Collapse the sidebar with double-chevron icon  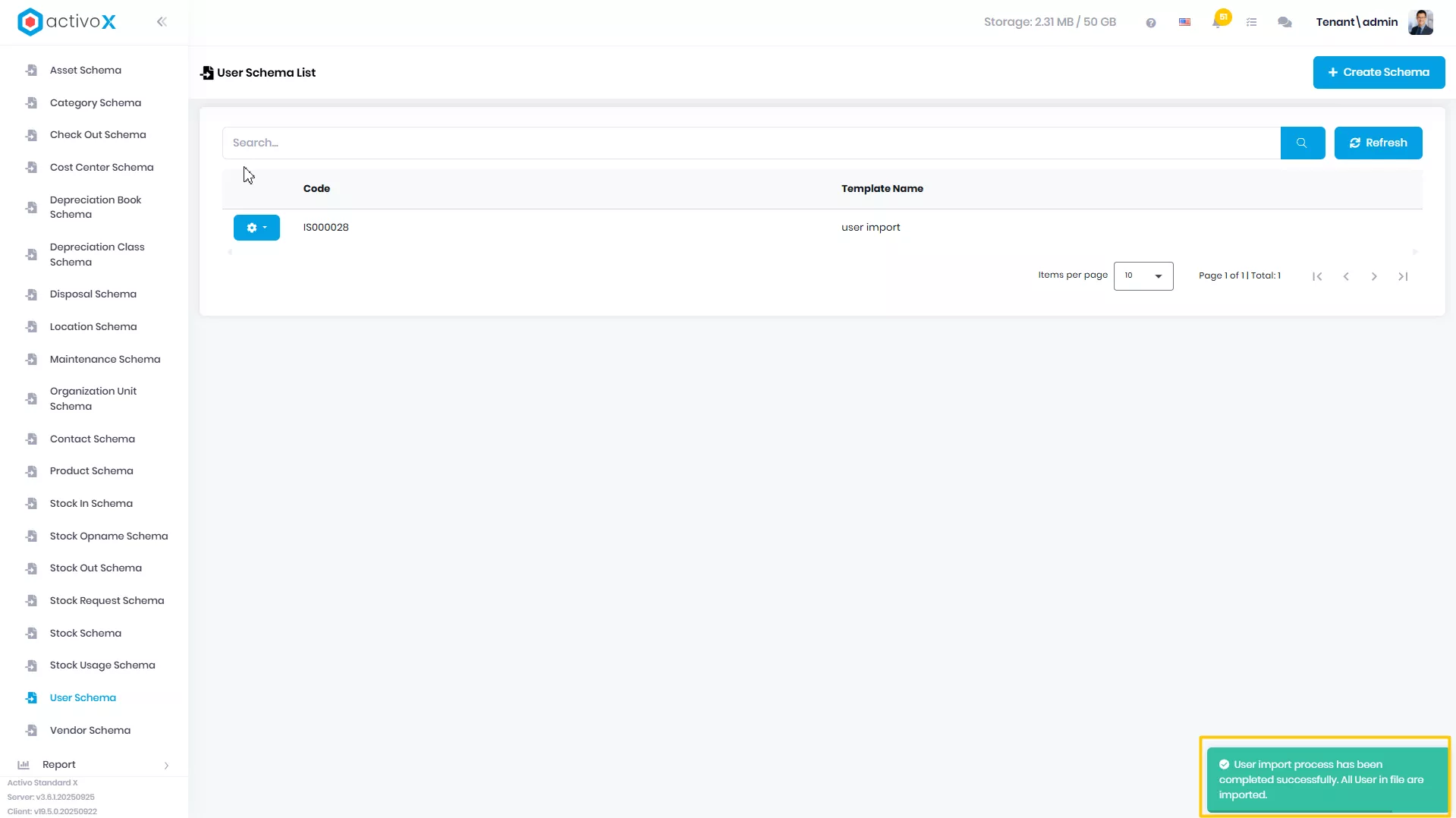tap(162, 22)
